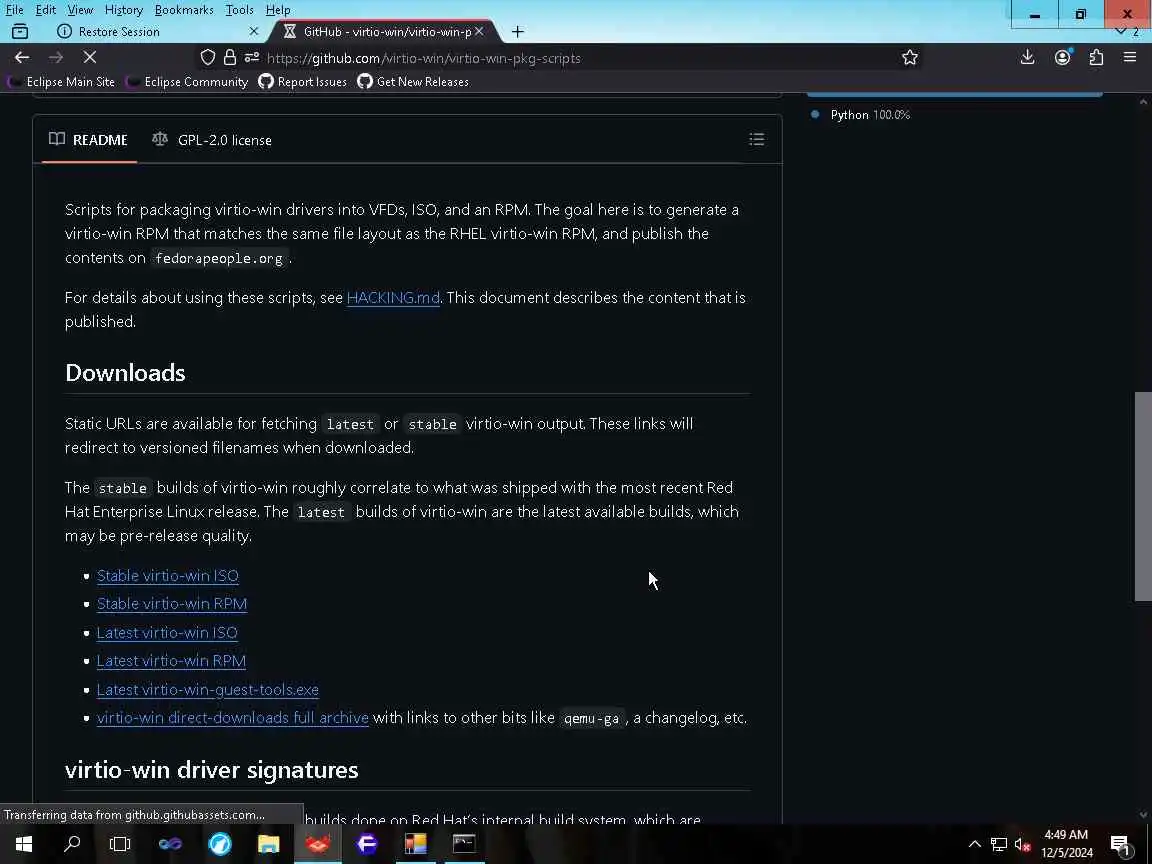Image resolution: width=1152 pixels, height=864 pixels.
Task: Switch to the README tab
Action: tap(89, 140)
